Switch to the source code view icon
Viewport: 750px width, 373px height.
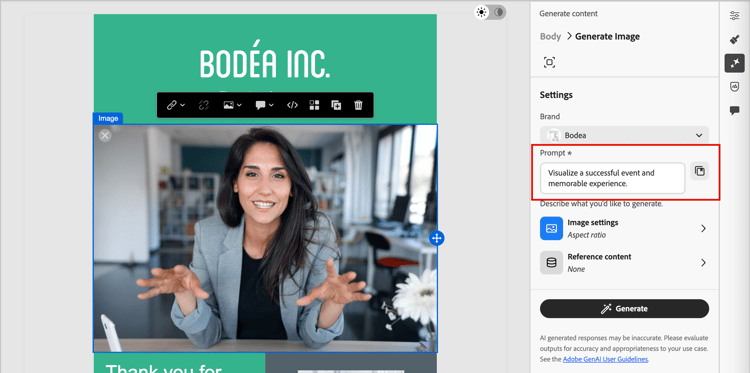pos(292,105)
